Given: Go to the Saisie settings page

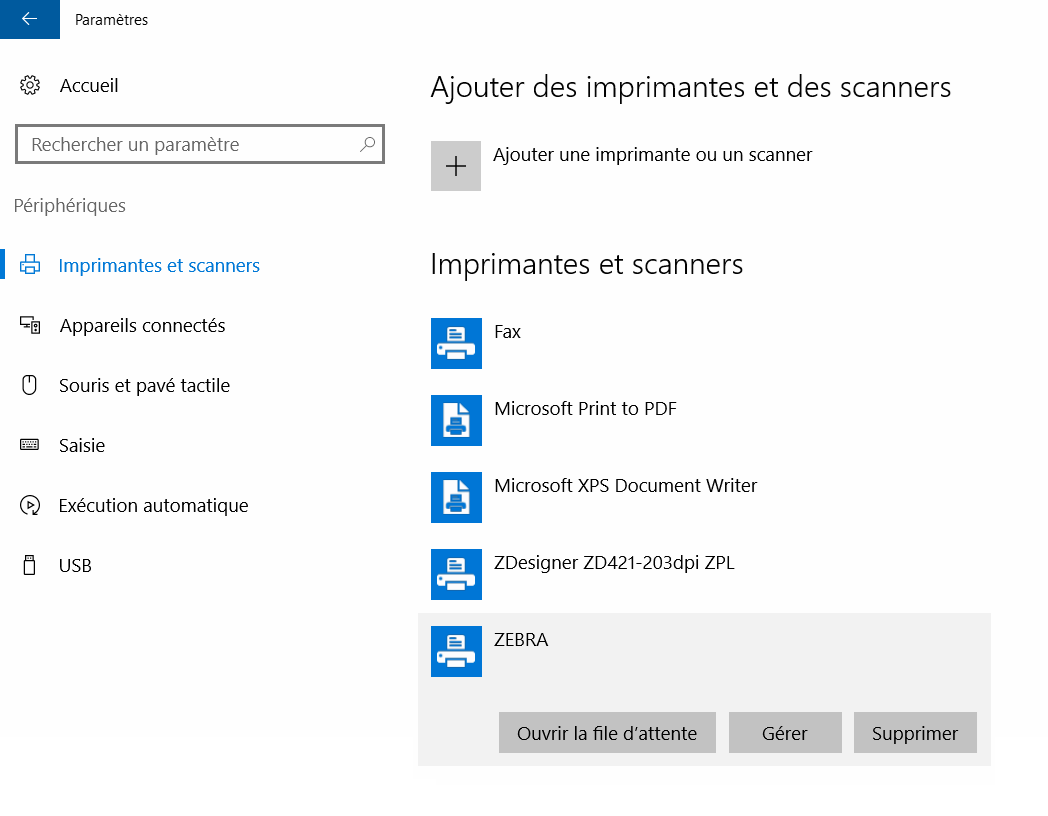Looking at the screenshot, I should tap(82, 446).
